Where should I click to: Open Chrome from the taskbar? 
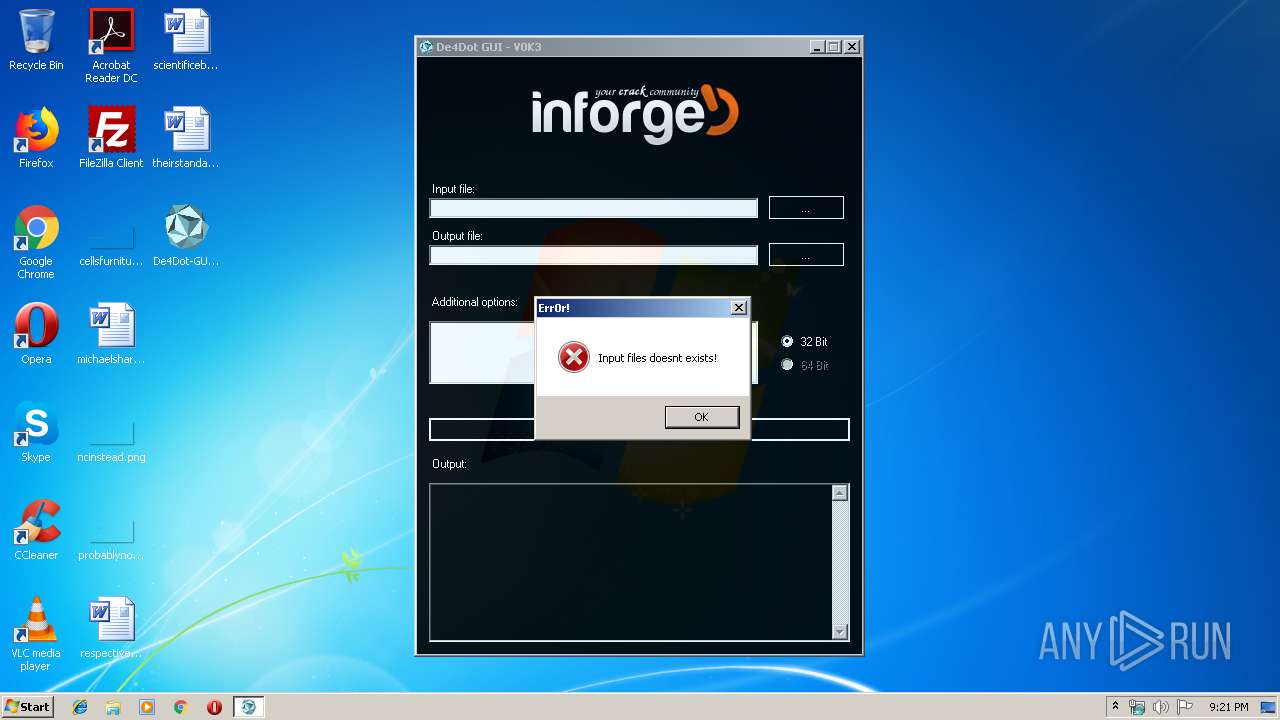(181, 707)
